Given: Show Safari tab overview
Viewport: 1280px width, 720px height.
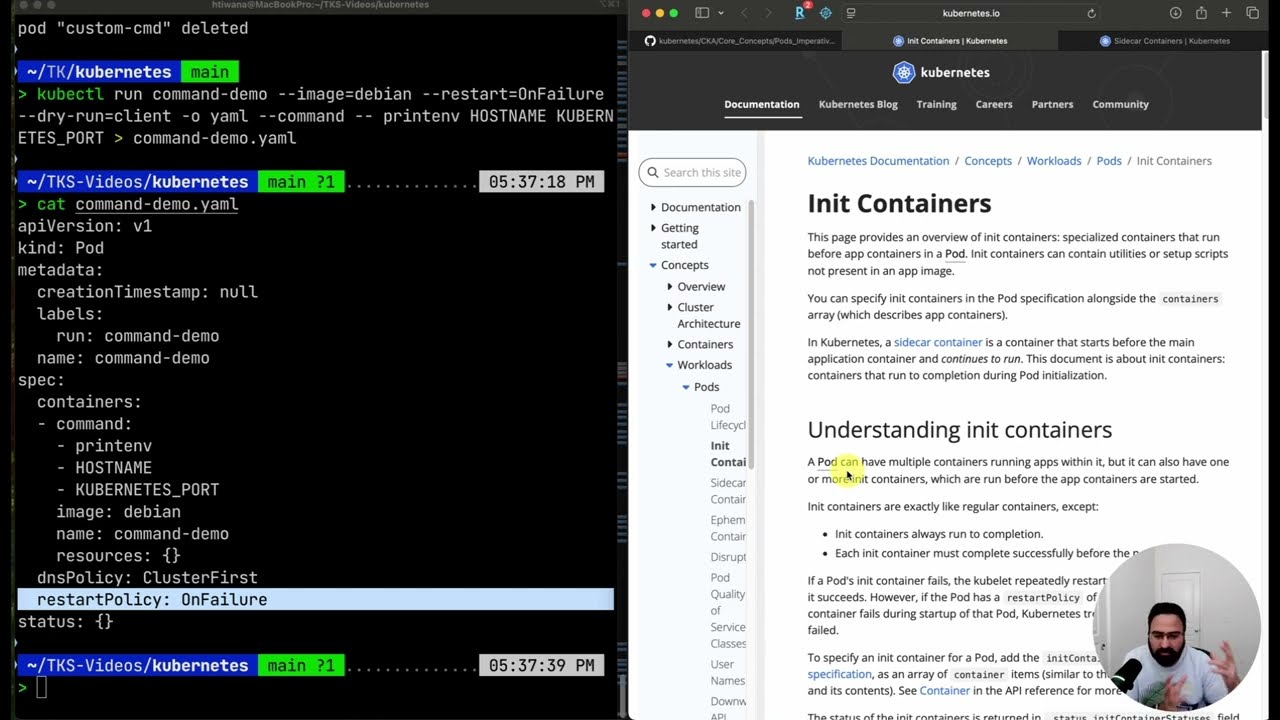Looking at the screenshot, I should pos(1252,13).
